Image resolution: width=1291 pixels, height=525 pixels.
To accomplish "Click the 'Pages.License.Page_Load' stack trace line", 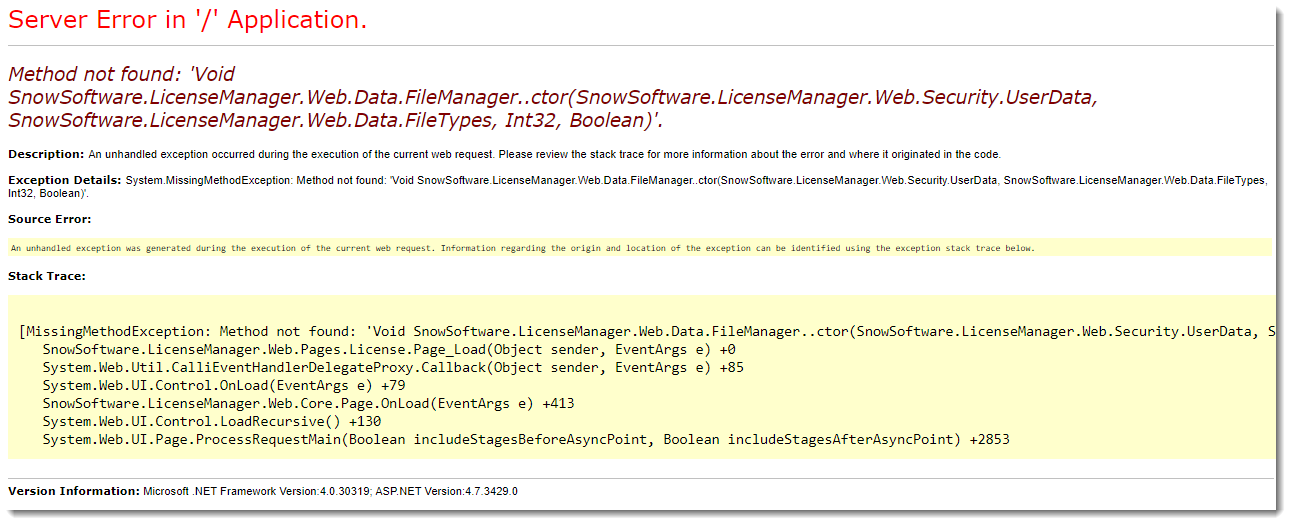I will tap(389, 349).
